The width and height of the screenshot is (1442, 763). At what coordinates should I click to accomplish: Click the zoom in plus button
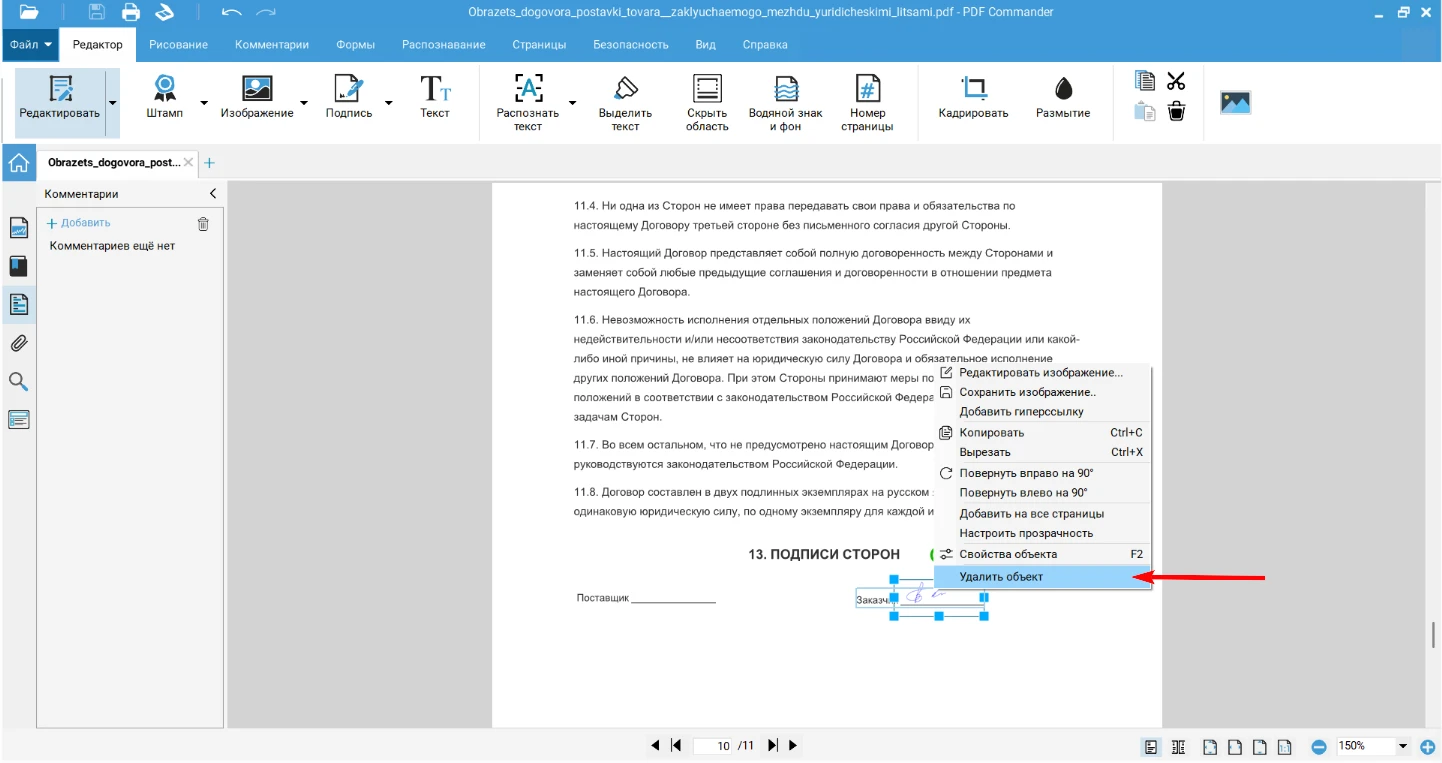point(1427,746)
